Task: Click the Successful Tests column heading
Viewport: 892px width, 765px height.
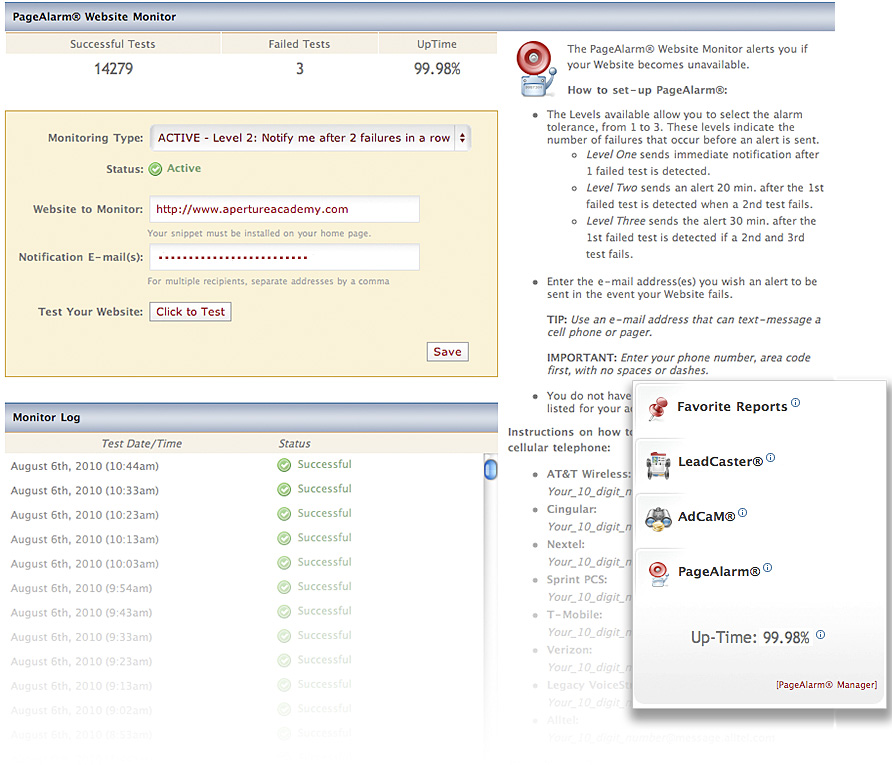Action: pyautogui.click(x=113, y=44)
